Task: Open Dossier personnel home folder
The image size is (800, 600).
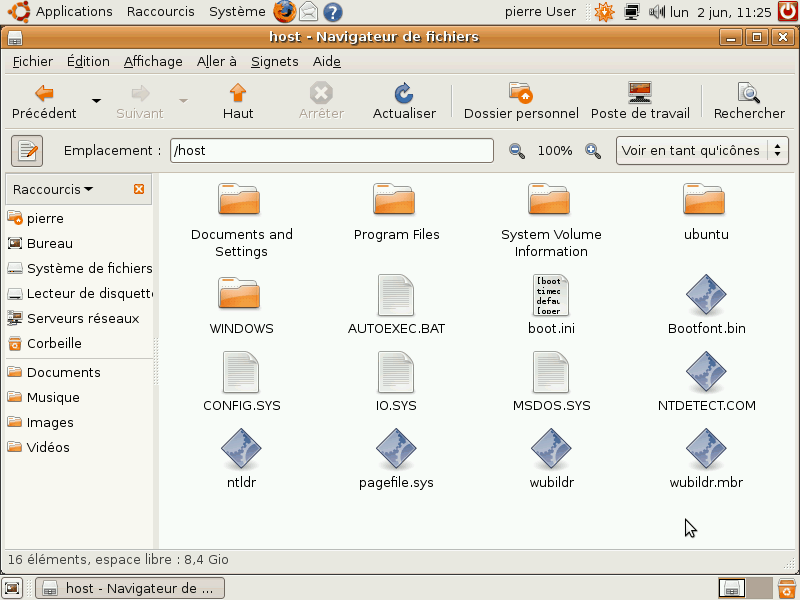Action: coord(521,102)
